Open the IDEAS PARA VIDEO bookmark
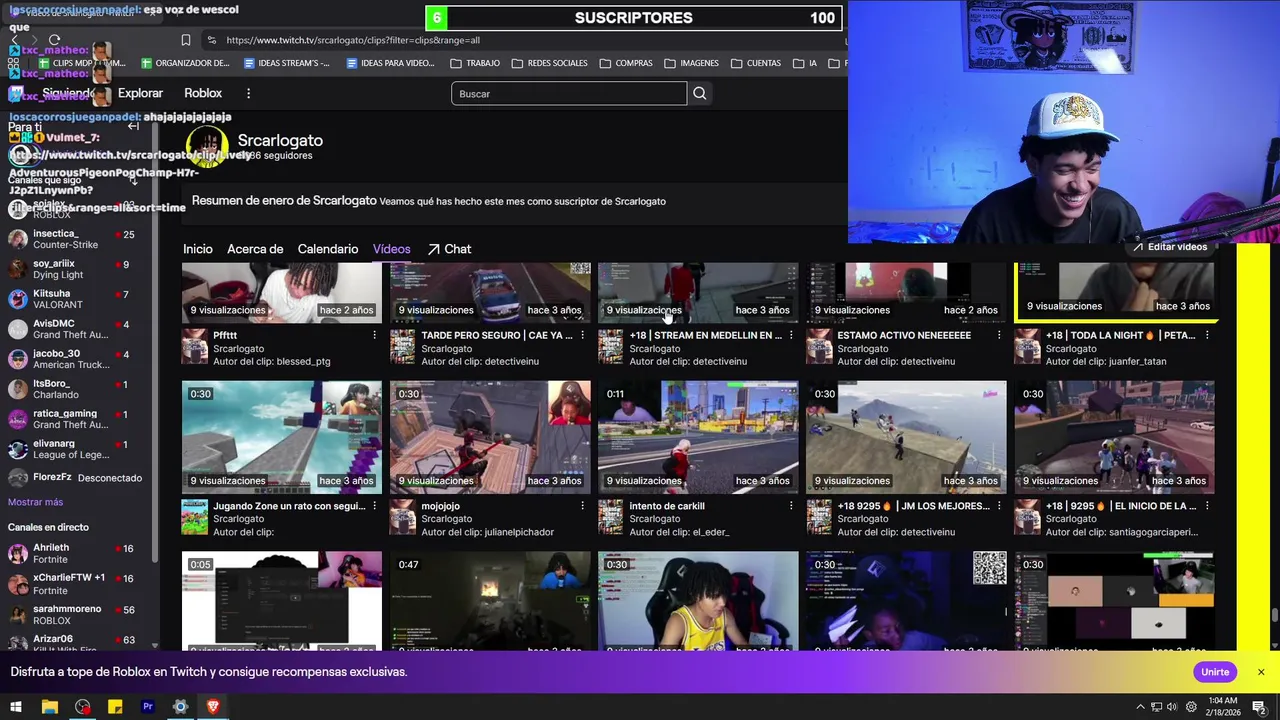The width and height of the screenshot is (1280, 720). click(x=390, y=63)
